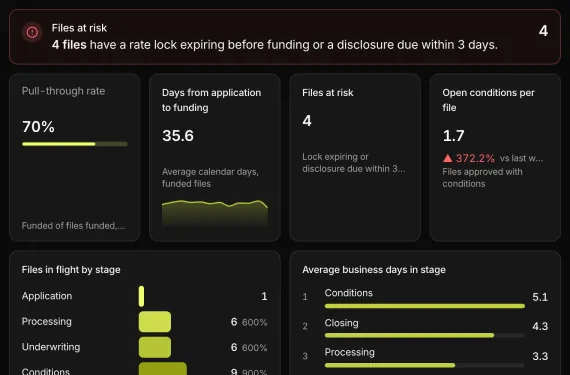Click rank number 3 beside Processing
The height and width of the screenshot is (375, 570).
tap(305, 356)
